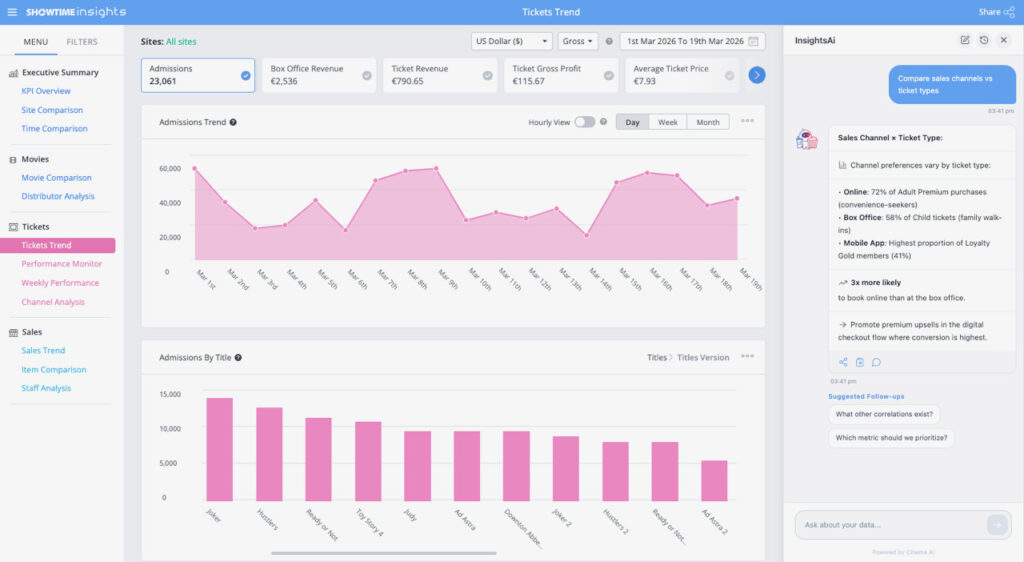Switch to the MENU tab
The width and height of the screenshot is (1024, 562).
tap(36, 42)
